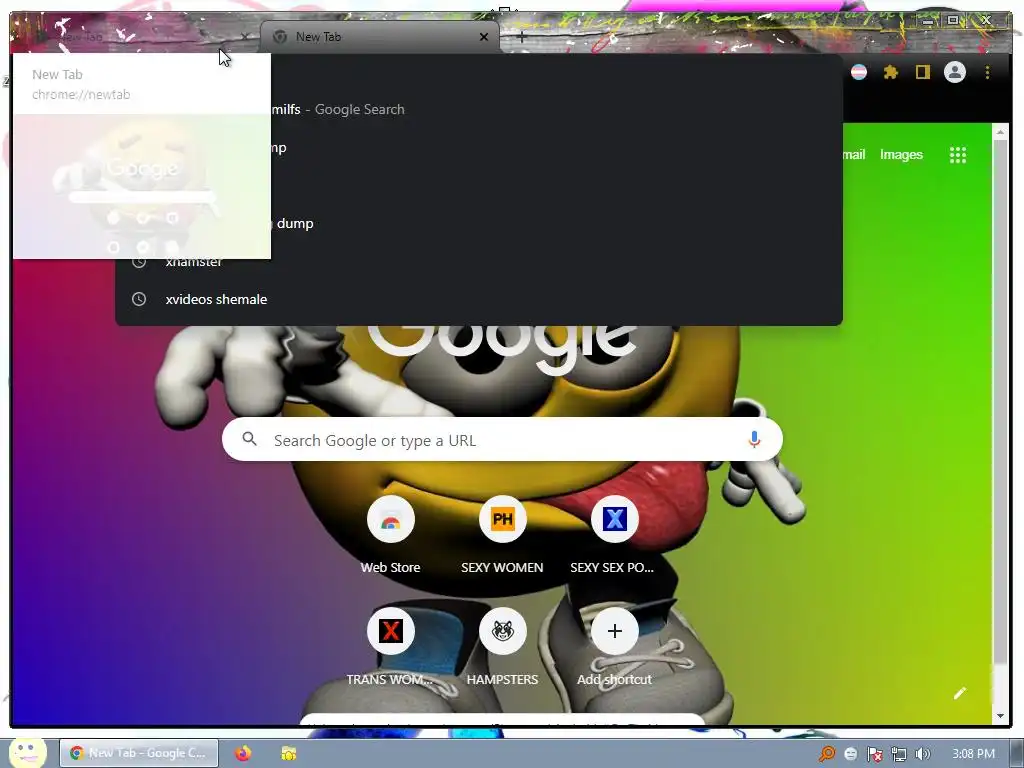
Task: Click orange magnifier tray icon
Action: click(827, 754)
